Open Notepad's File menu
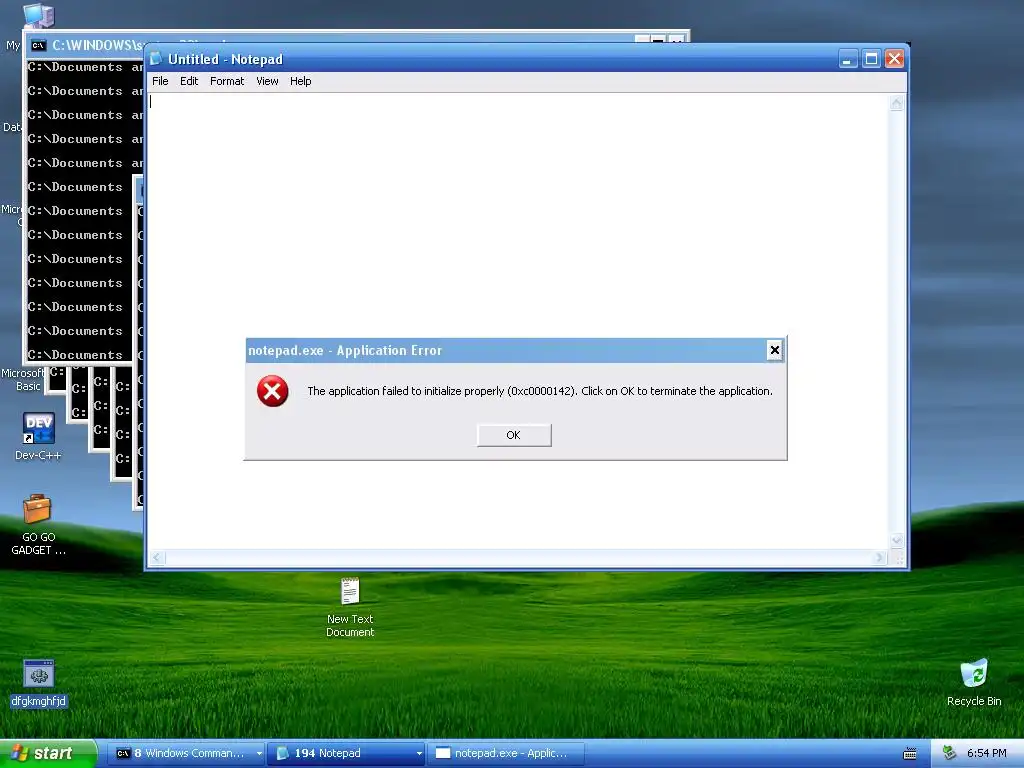The image size is (1024, 768). point(160,81)
